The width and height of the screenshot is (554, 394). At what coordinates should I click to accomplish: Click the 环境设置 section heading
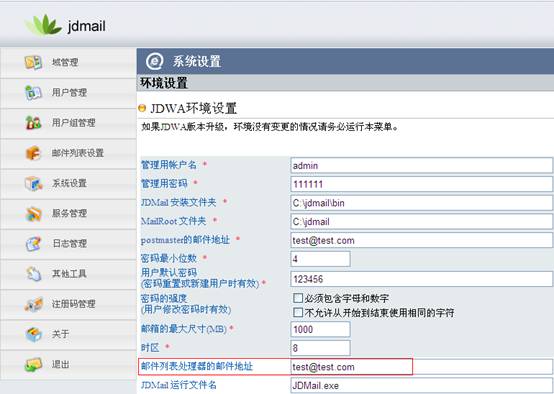tap(164, 83)
